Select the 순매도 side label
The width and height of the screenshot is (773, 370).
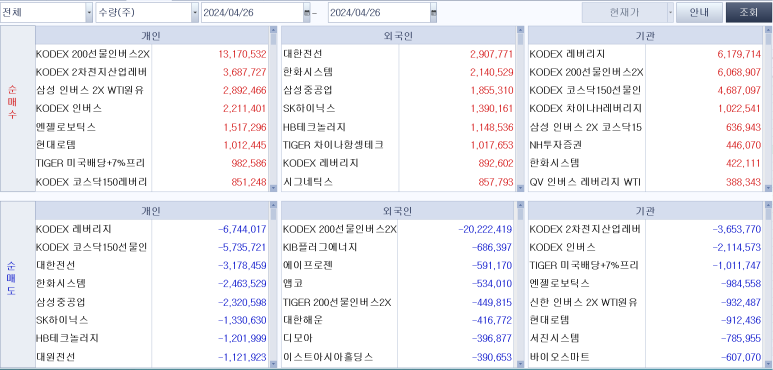click(x=12, y=278)
